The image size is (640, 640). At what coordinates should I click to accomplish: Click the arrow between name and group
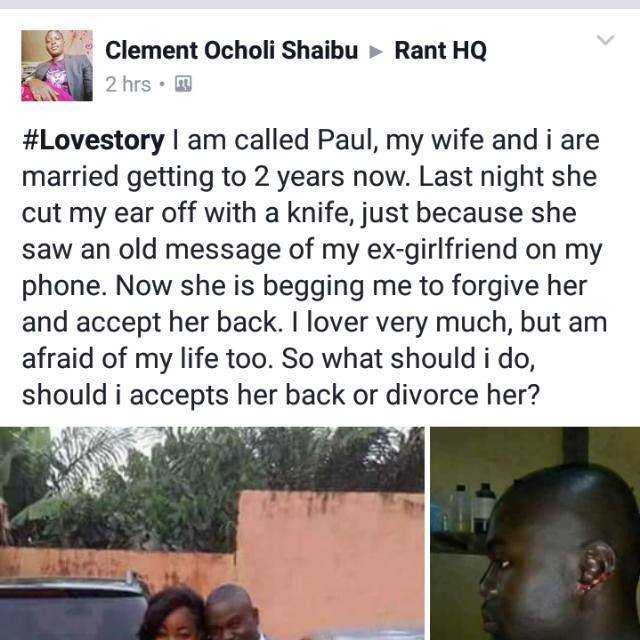point(376,52)
